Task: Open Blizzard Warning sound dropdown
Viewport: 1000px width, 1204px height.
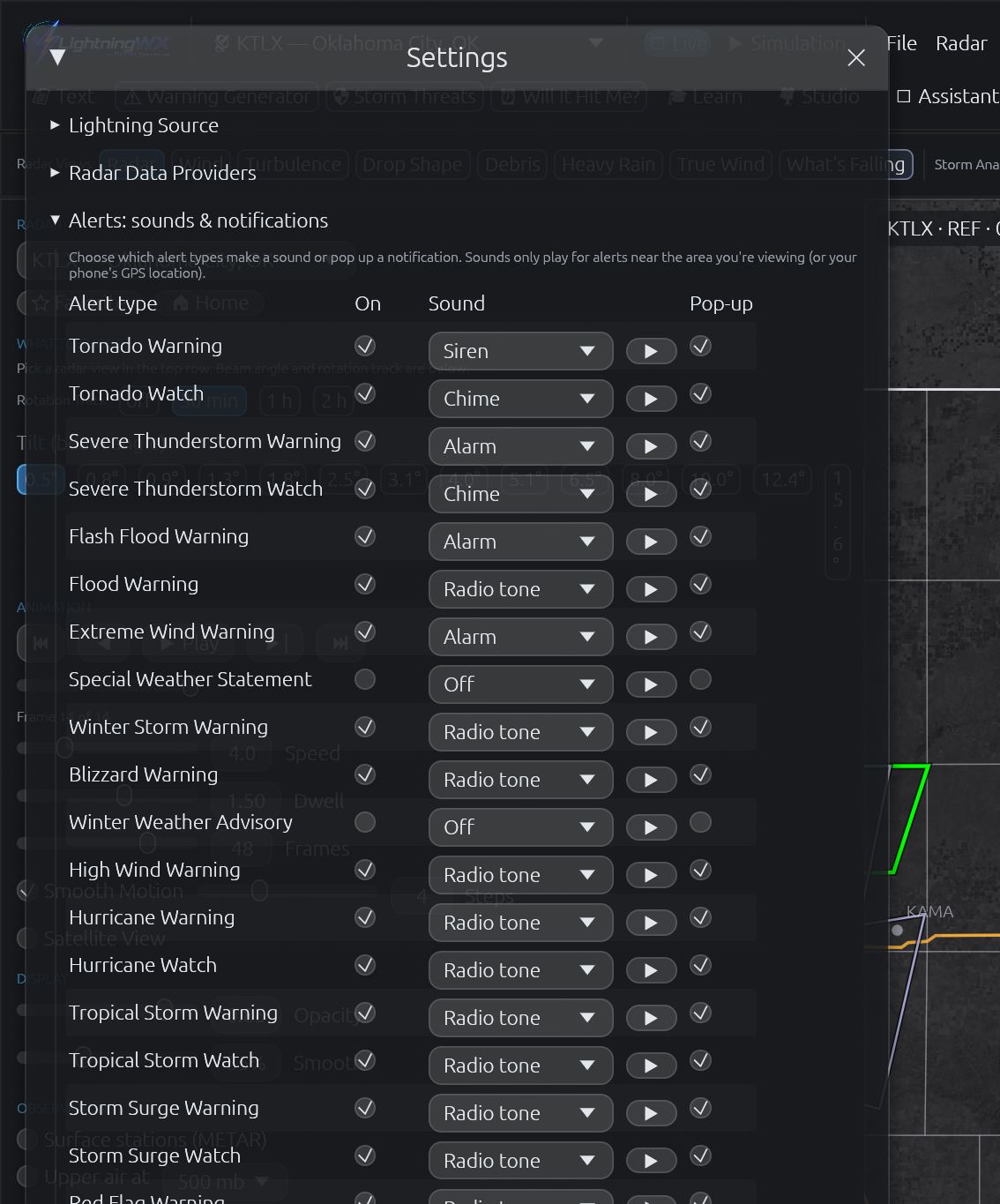Action: [x=520, y=780]
